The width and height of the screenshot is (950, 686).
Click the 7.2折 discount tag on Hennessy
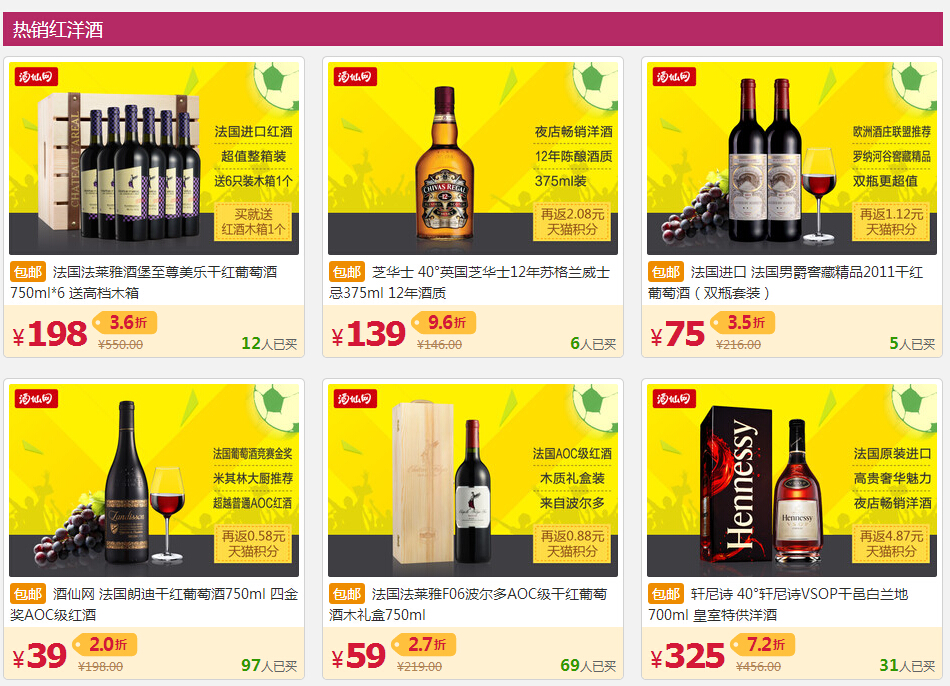(x=763, y=644)
